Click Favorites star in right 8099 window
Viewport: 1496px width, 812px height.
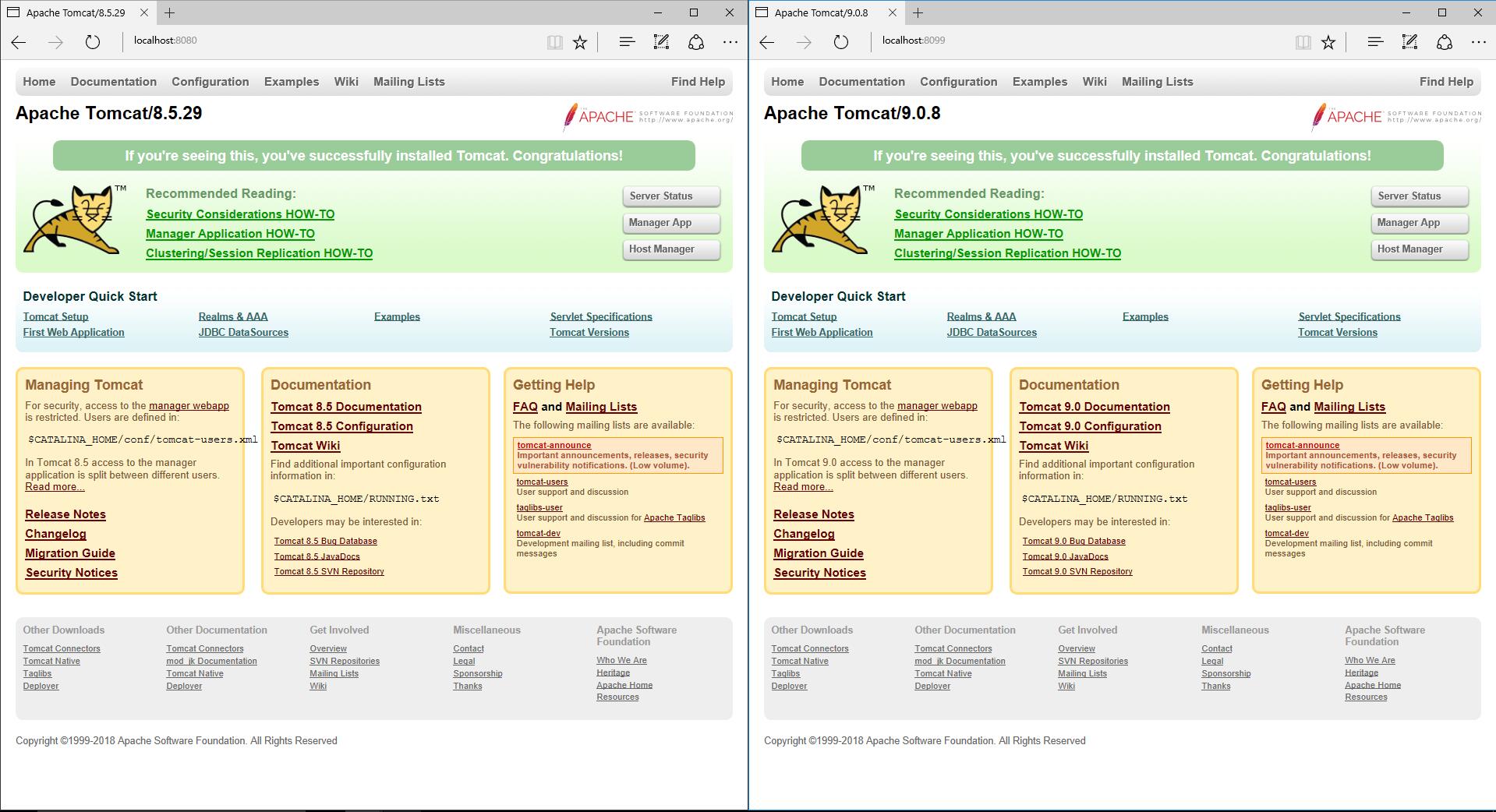point(1328,42)
